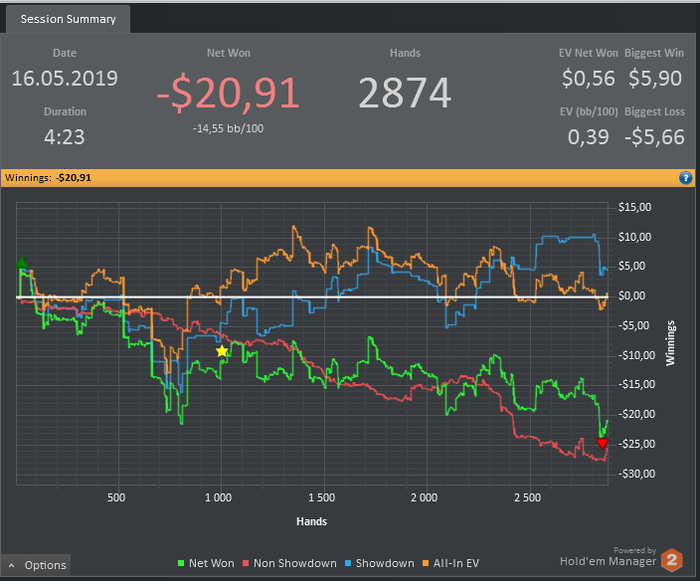Click the Powered by Hold'em Manager link
This screenshot has width=700, height=581.
point(608,557)
